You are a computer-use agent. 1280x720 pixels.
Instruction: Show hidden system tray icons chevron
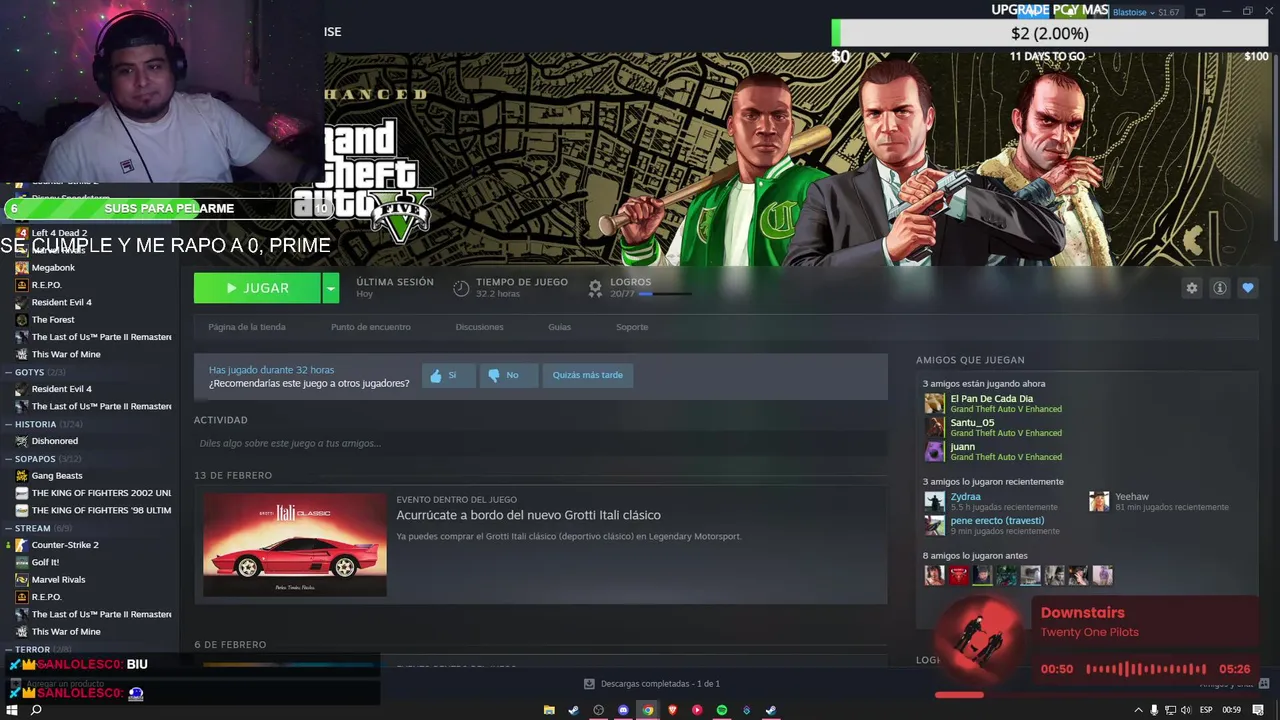click(x=1138, y=710)
